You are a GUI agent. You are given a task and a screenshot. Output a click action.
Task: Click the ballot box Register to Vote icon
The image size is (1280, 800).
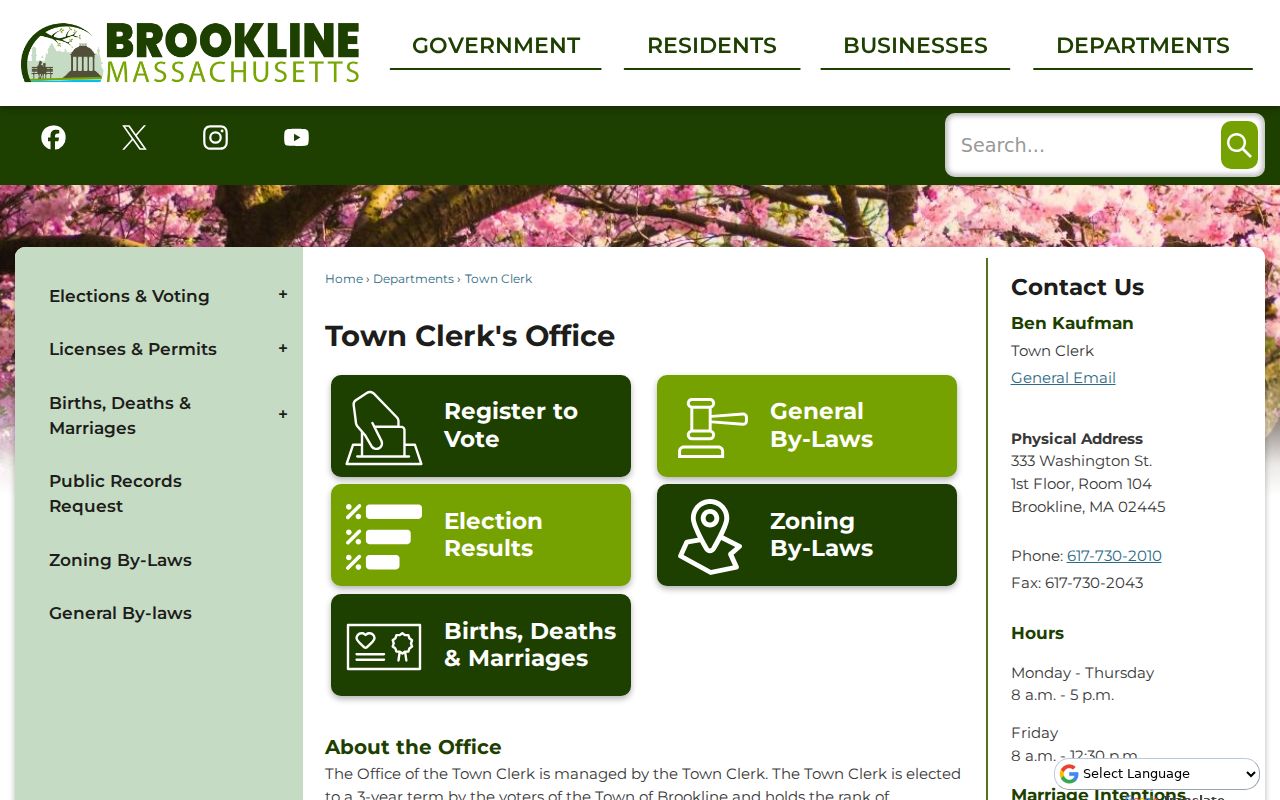pyautogui.click(x=384, y=427)
